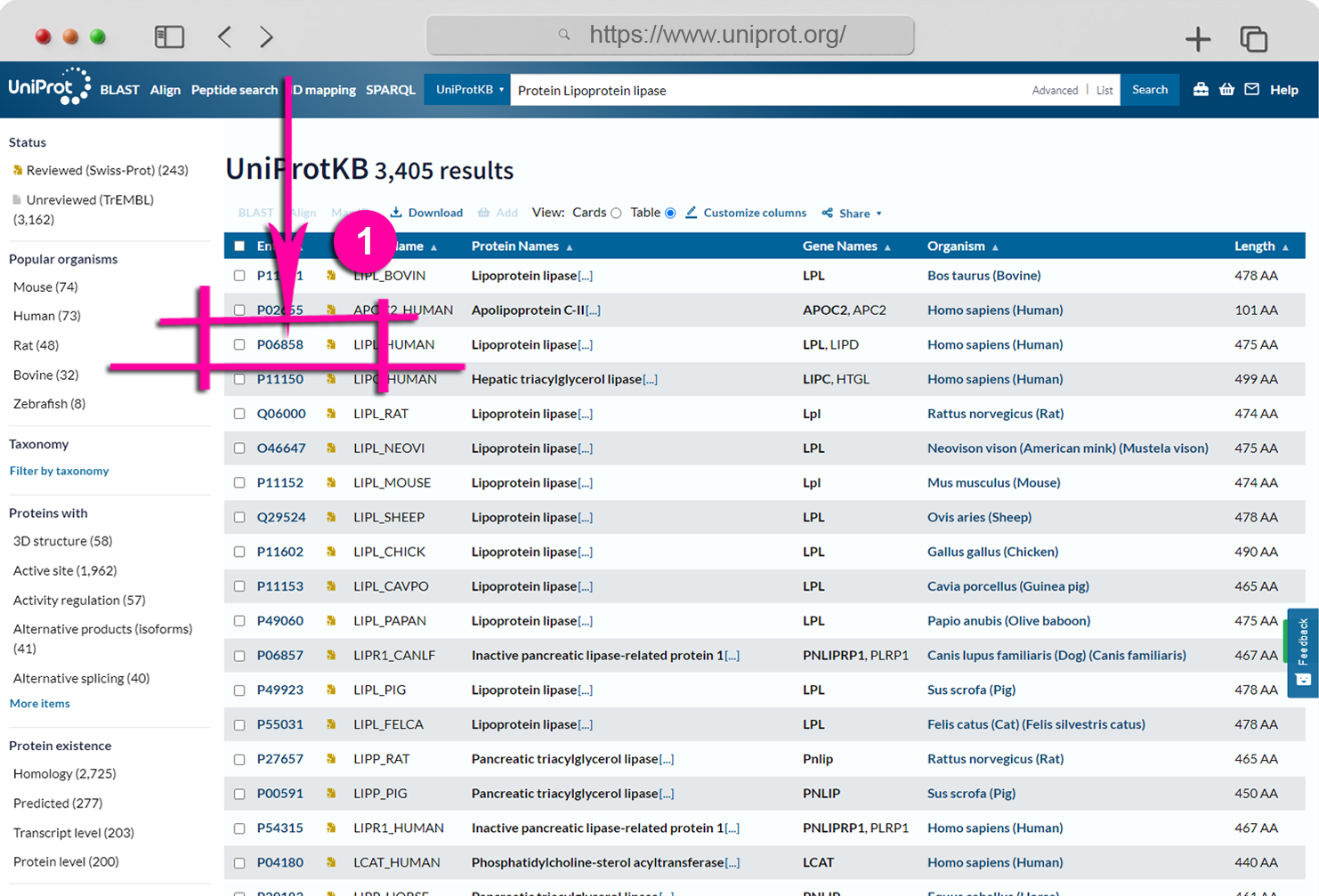Image resolution: width=1319 pixels, height=896 pixels.
Task: Open the Peptide search menu item
Action: pyautogui.click(x=234, y=90)
